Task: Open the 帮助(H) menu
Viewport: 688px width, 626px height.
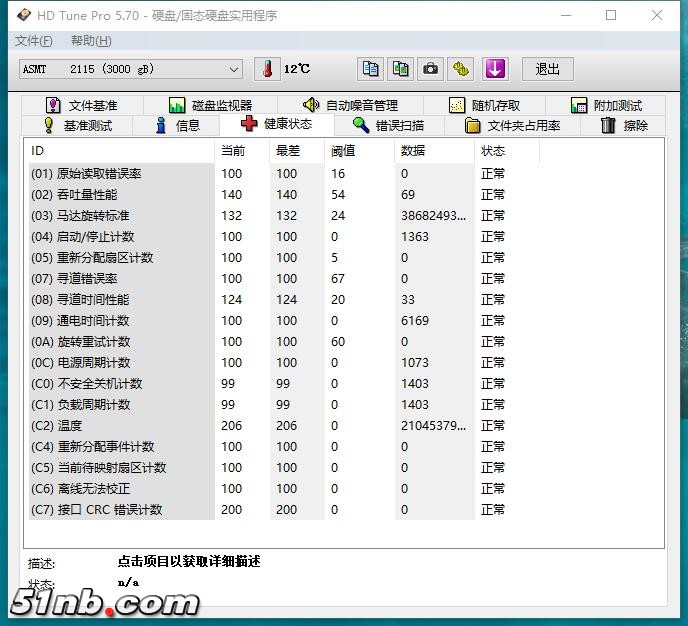Action: (x=91, y=41)
